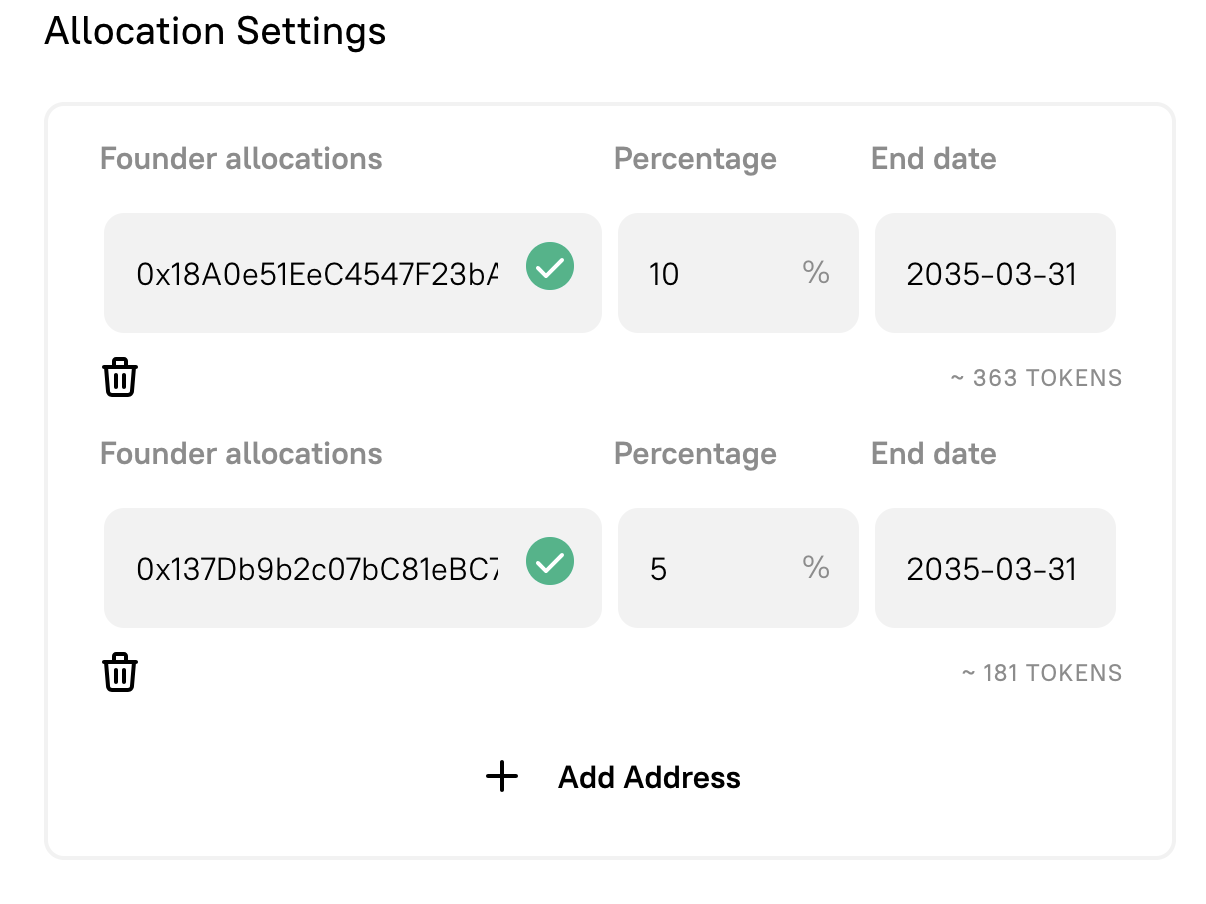
Task: Click the percent symbol in the first percentage field
Action: [x=817, y=273]
